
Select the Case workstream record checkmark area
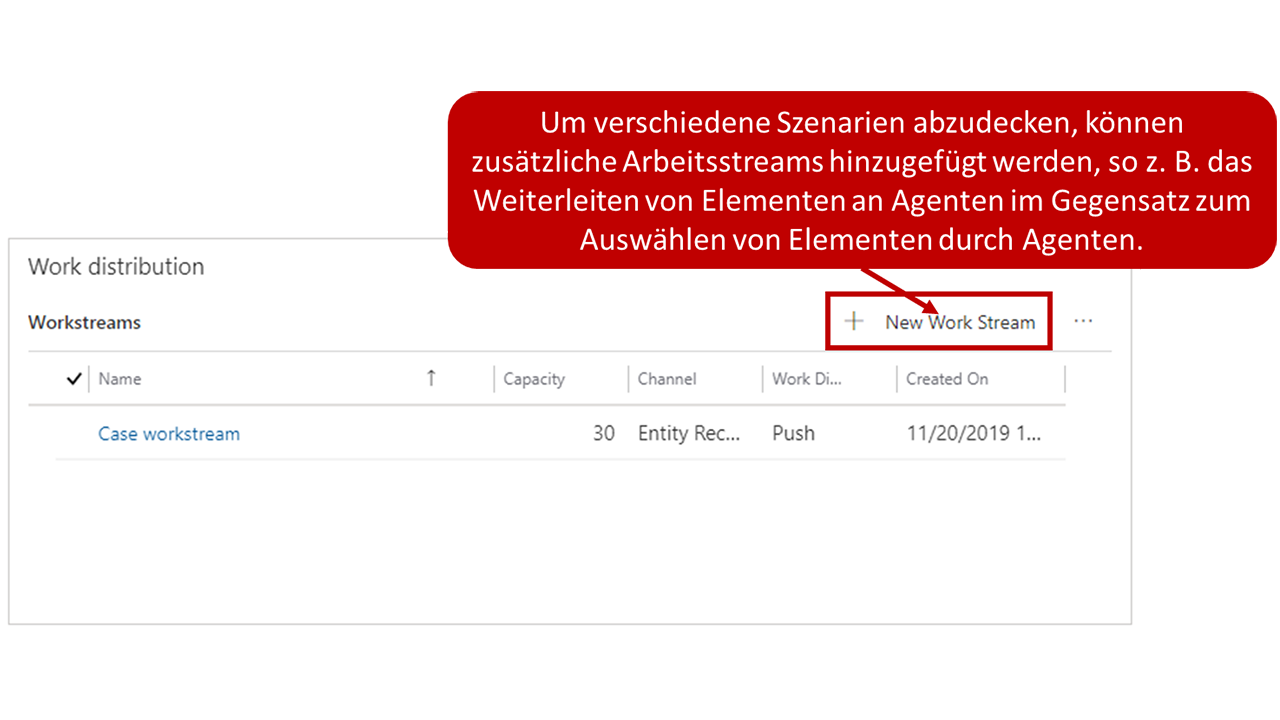[73, 433]
